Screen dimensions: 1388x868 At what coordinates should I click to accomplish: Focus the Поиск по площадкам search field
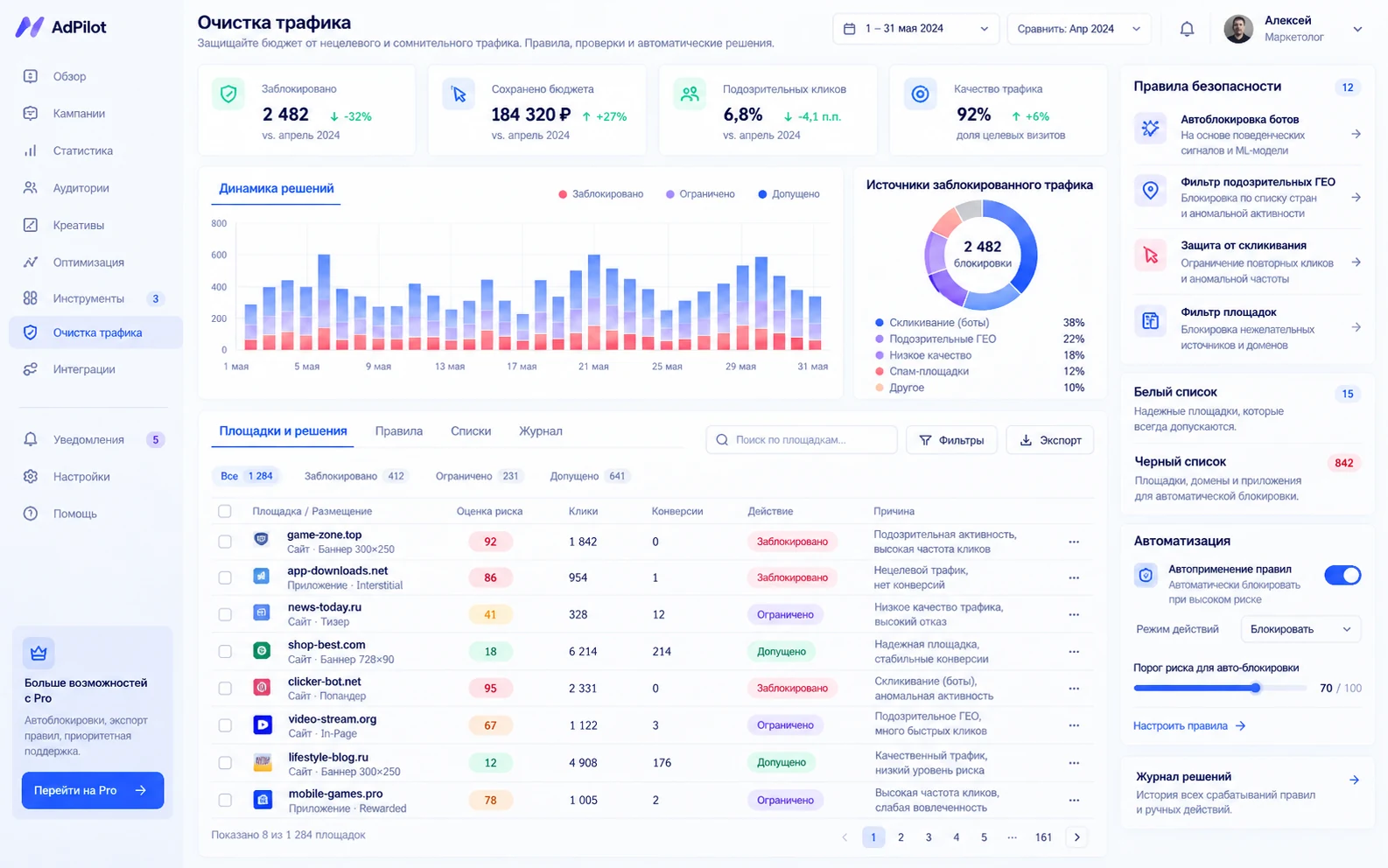[x=802, y=440]
